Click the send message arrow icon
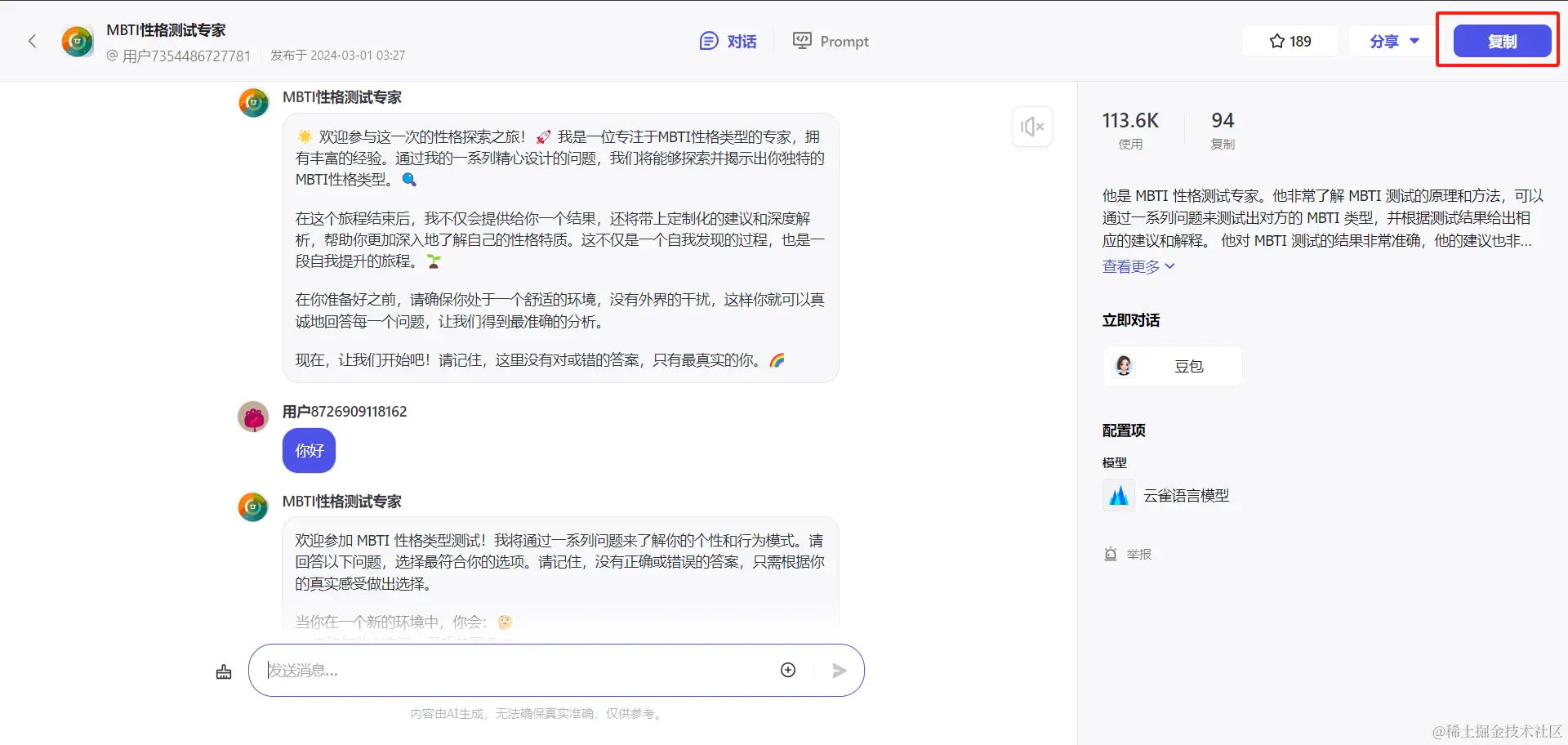Screen dimensions: 1568x745 839,670
